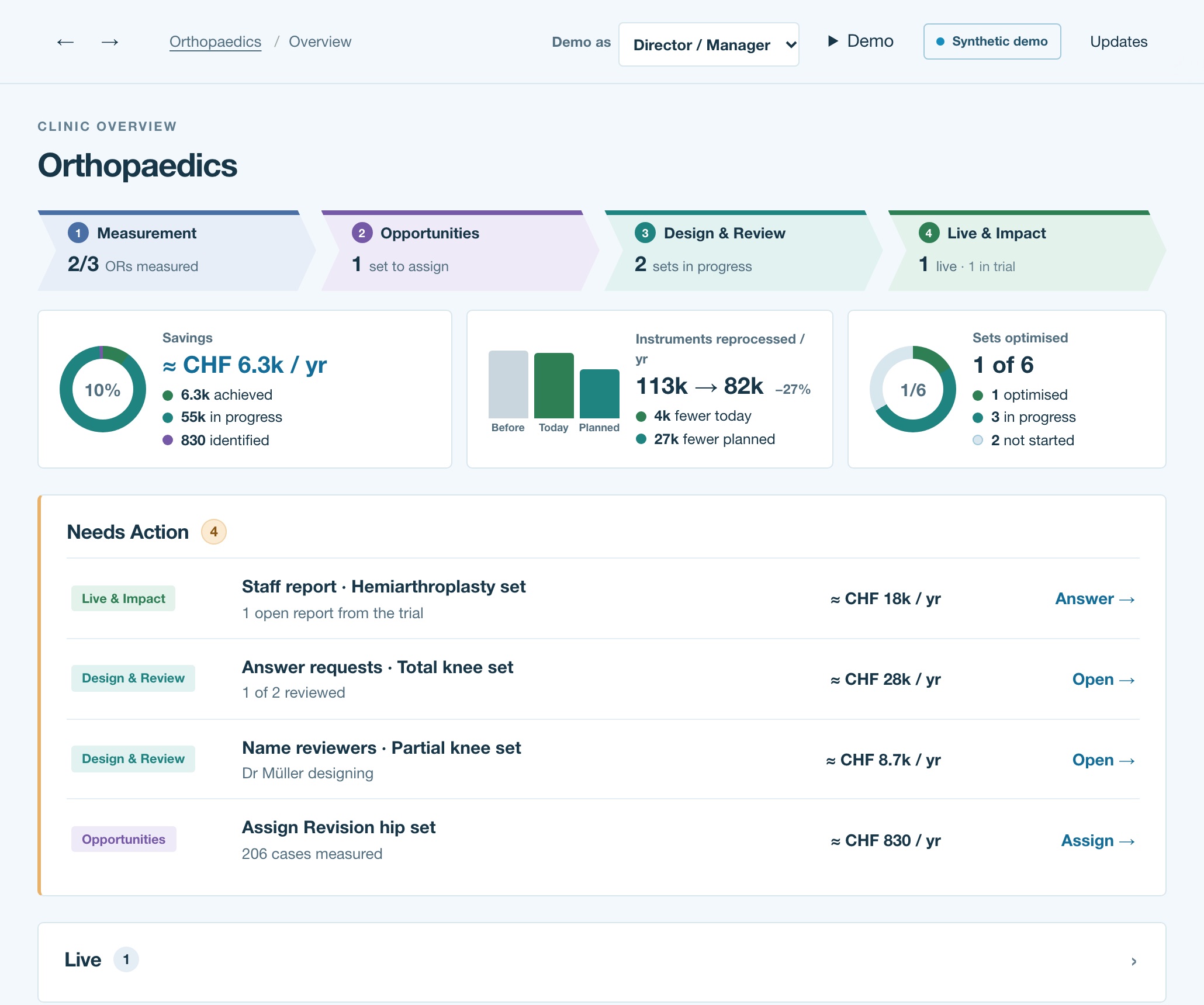Open Answer requests · Total knee set
Image resolution: width=1204 pixels, height=1005 pixels.
(x=378, y=667)
